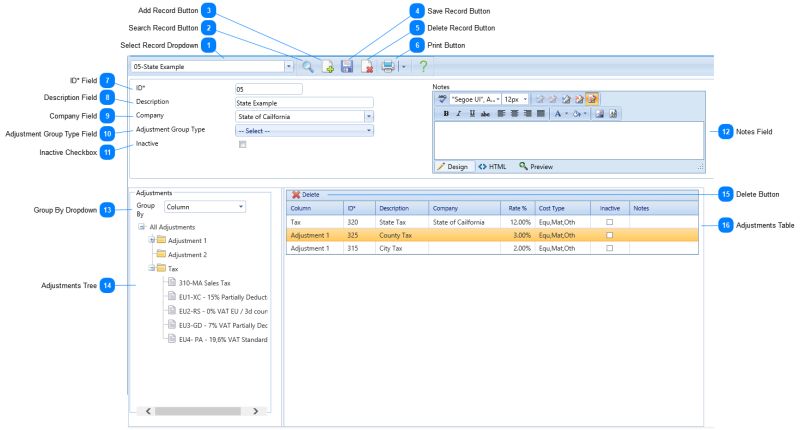Sort by the Description column header
Viewport: 800px width, 430px height.
402,208
